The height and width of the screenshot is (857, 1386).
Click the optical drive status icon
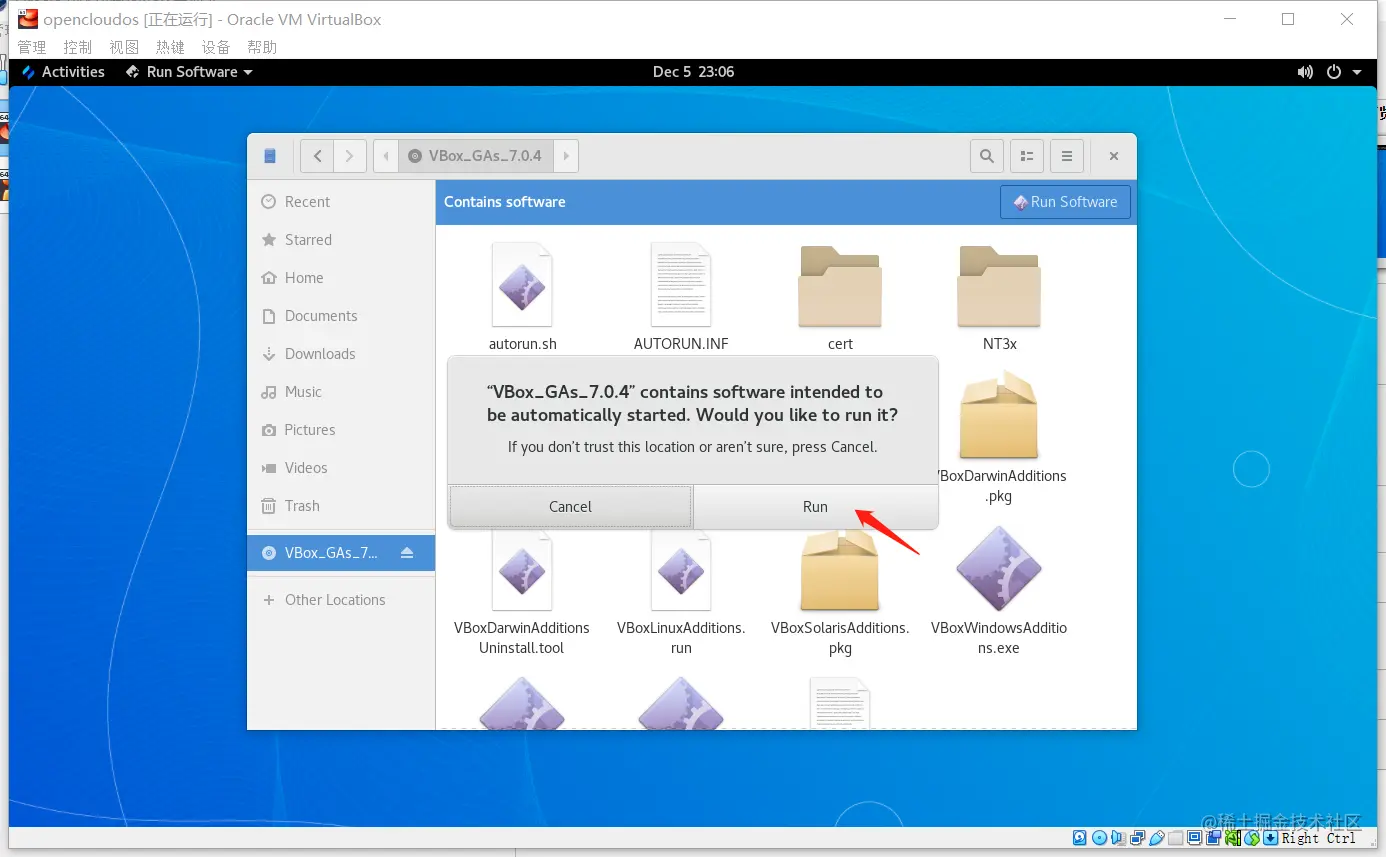tap(1100, 838)
